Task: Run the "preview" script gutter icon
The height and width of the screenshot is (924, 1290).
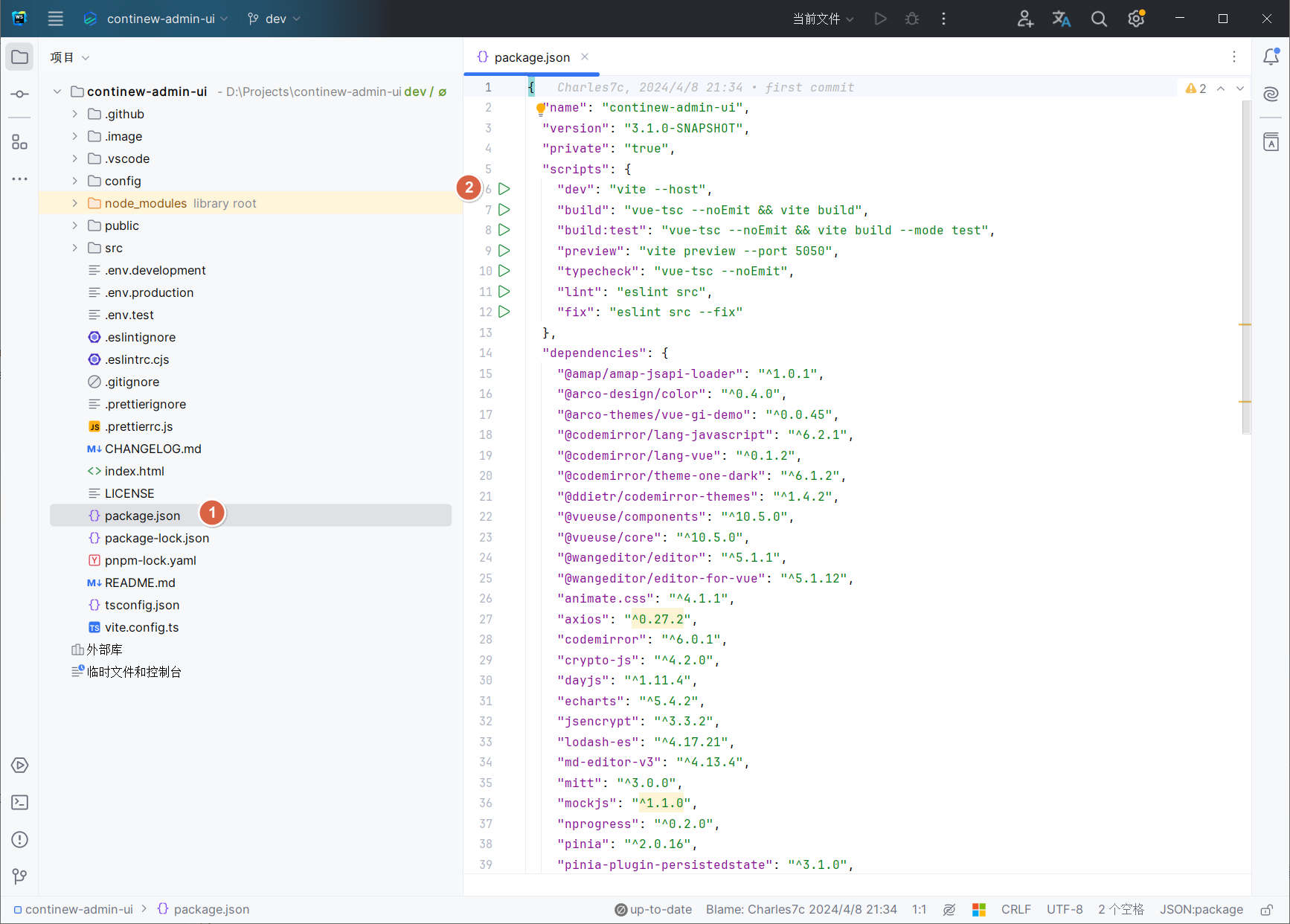Action: 504,251
